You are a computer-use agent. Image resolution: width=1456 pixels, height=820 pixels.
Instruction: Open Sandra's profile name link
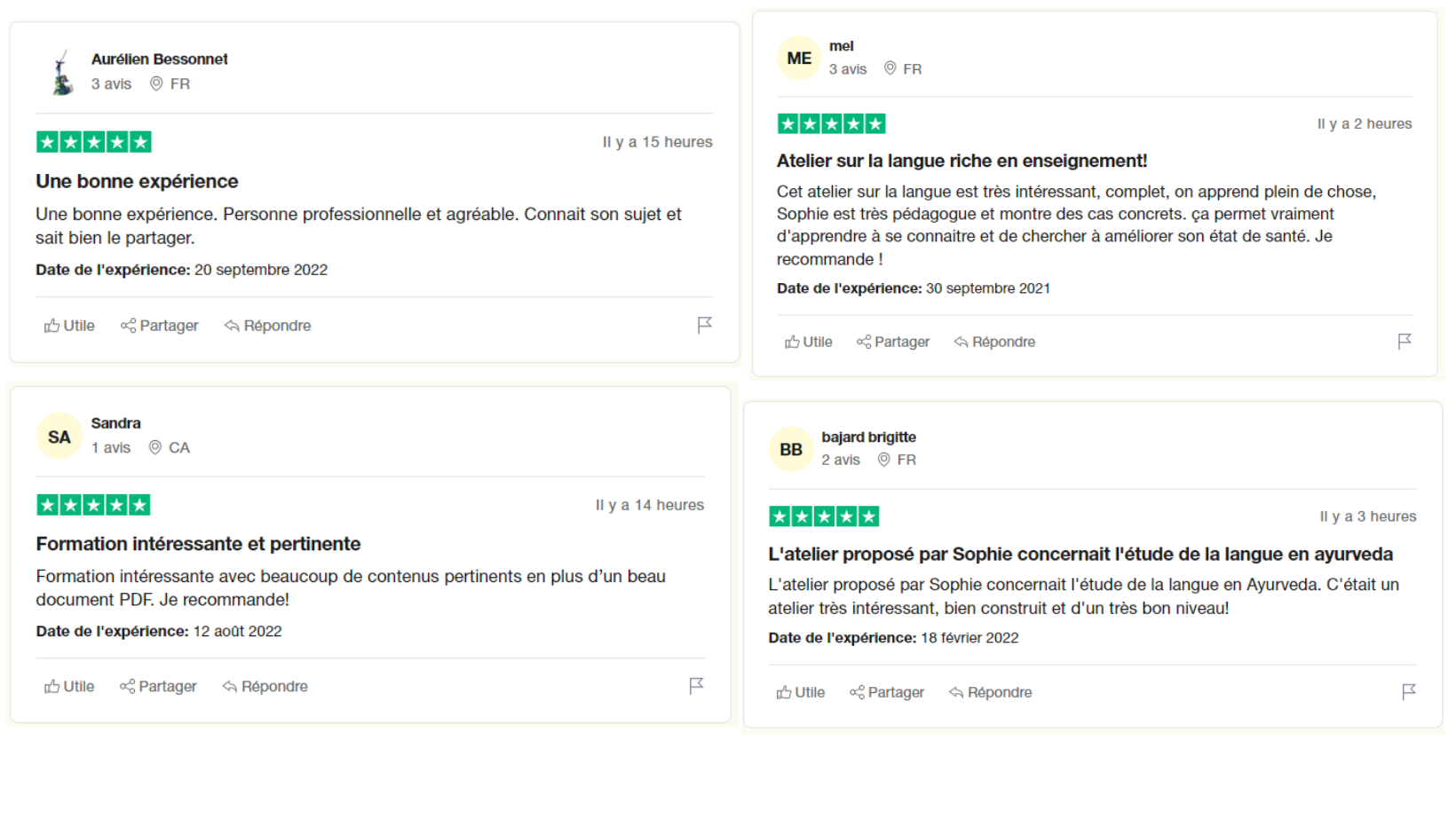click(x=115, y=423)
